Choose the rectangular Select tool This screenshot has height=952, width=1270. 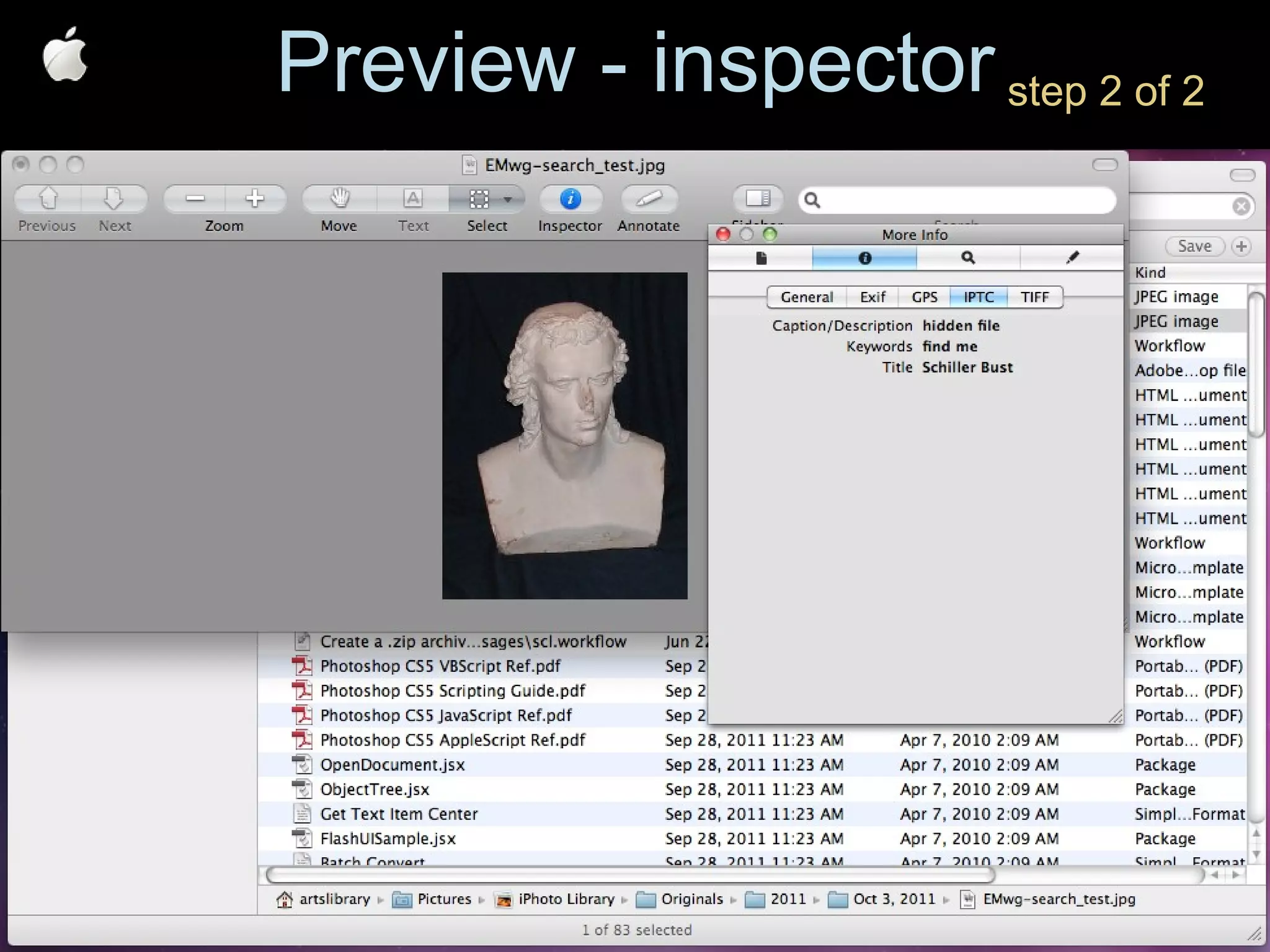[x=479, y=199]
